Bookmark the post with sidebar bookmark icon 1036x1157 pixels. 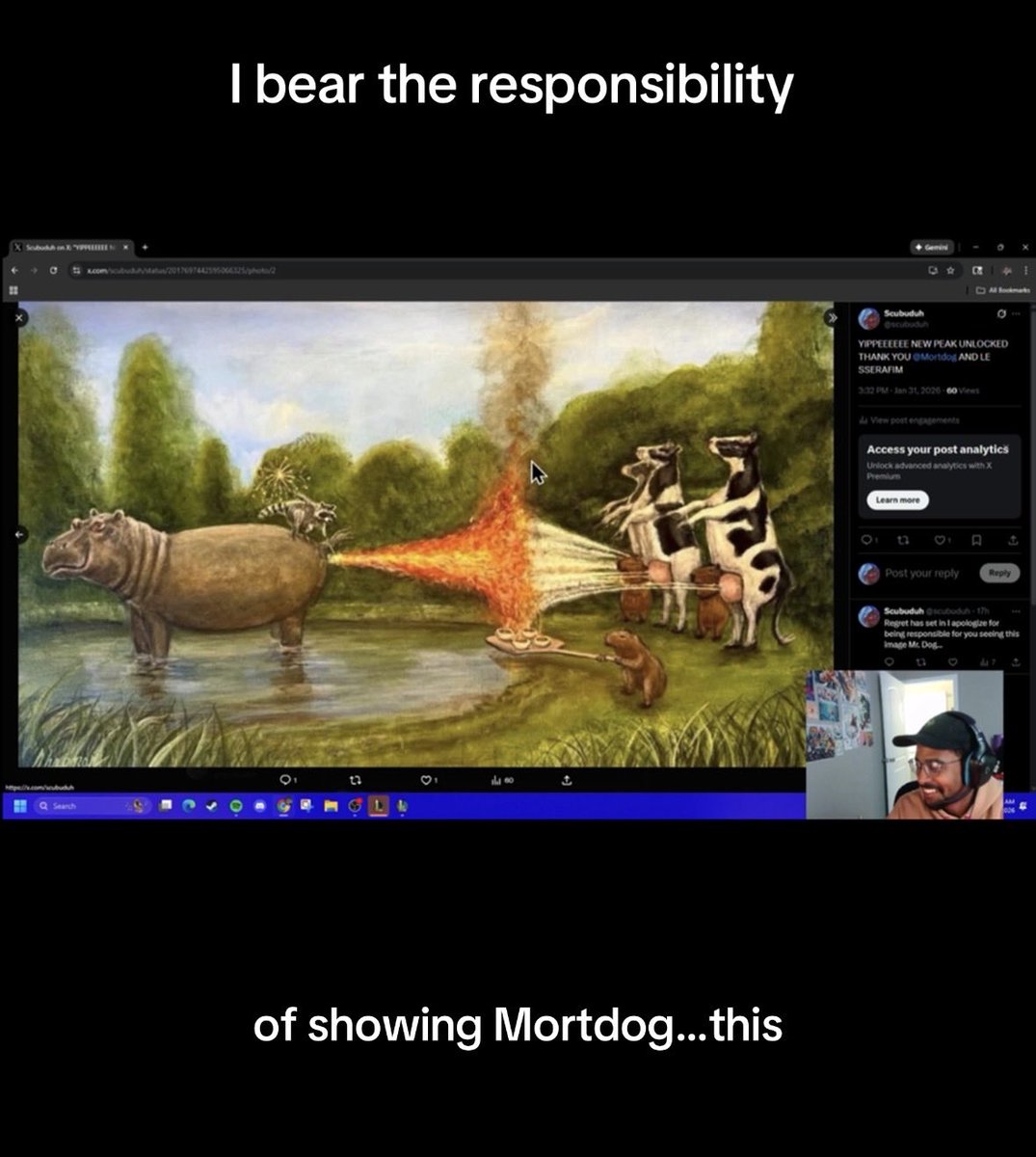pos(976,540)
